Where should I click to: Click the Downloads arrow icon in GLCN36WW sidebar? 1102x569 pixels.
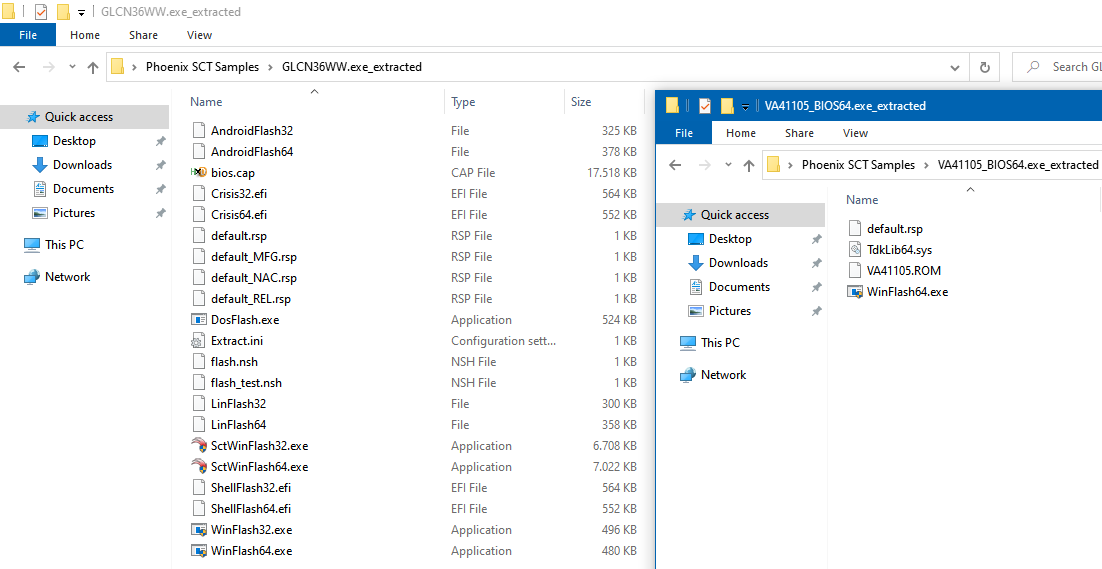click(40, 165)
